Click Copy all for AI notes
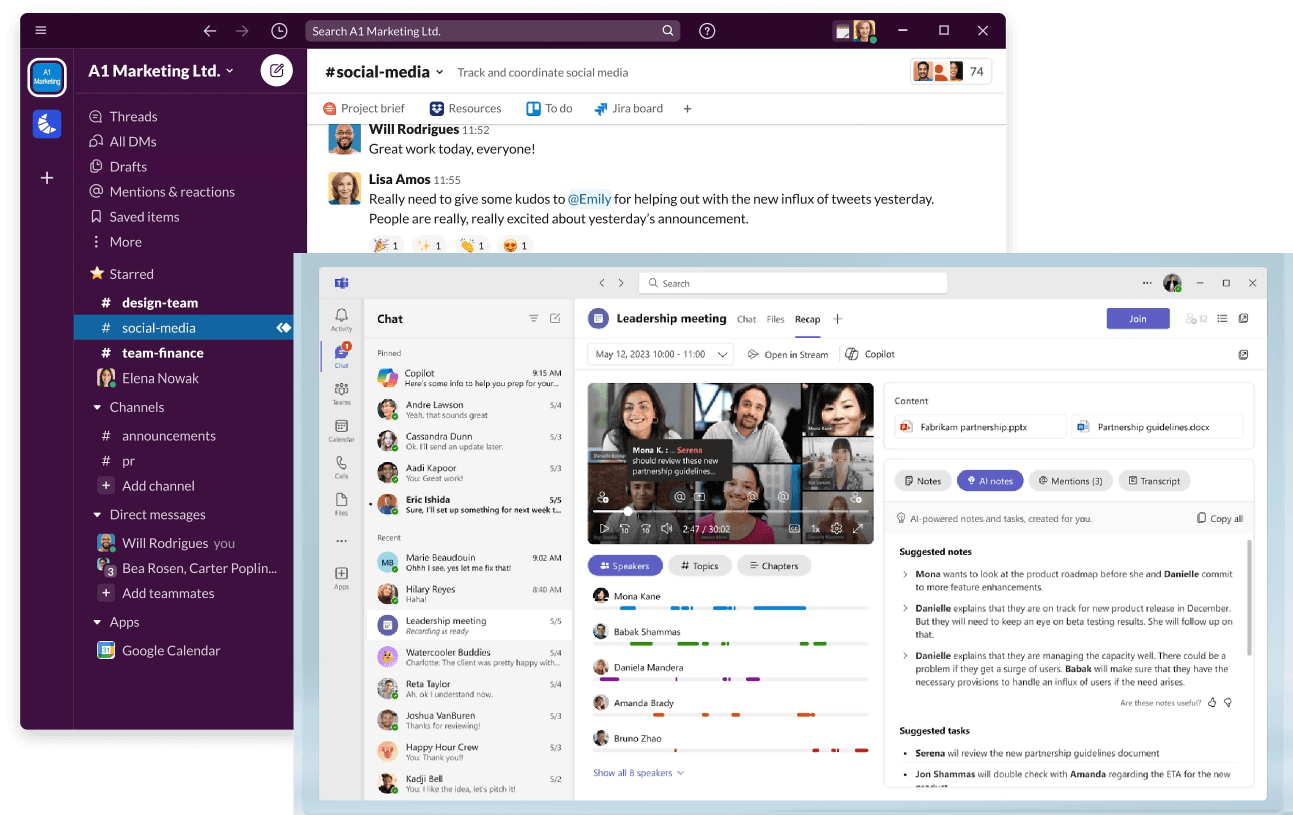Image resolution: width=1293 pixels, height=815 pixels. 1220,519
